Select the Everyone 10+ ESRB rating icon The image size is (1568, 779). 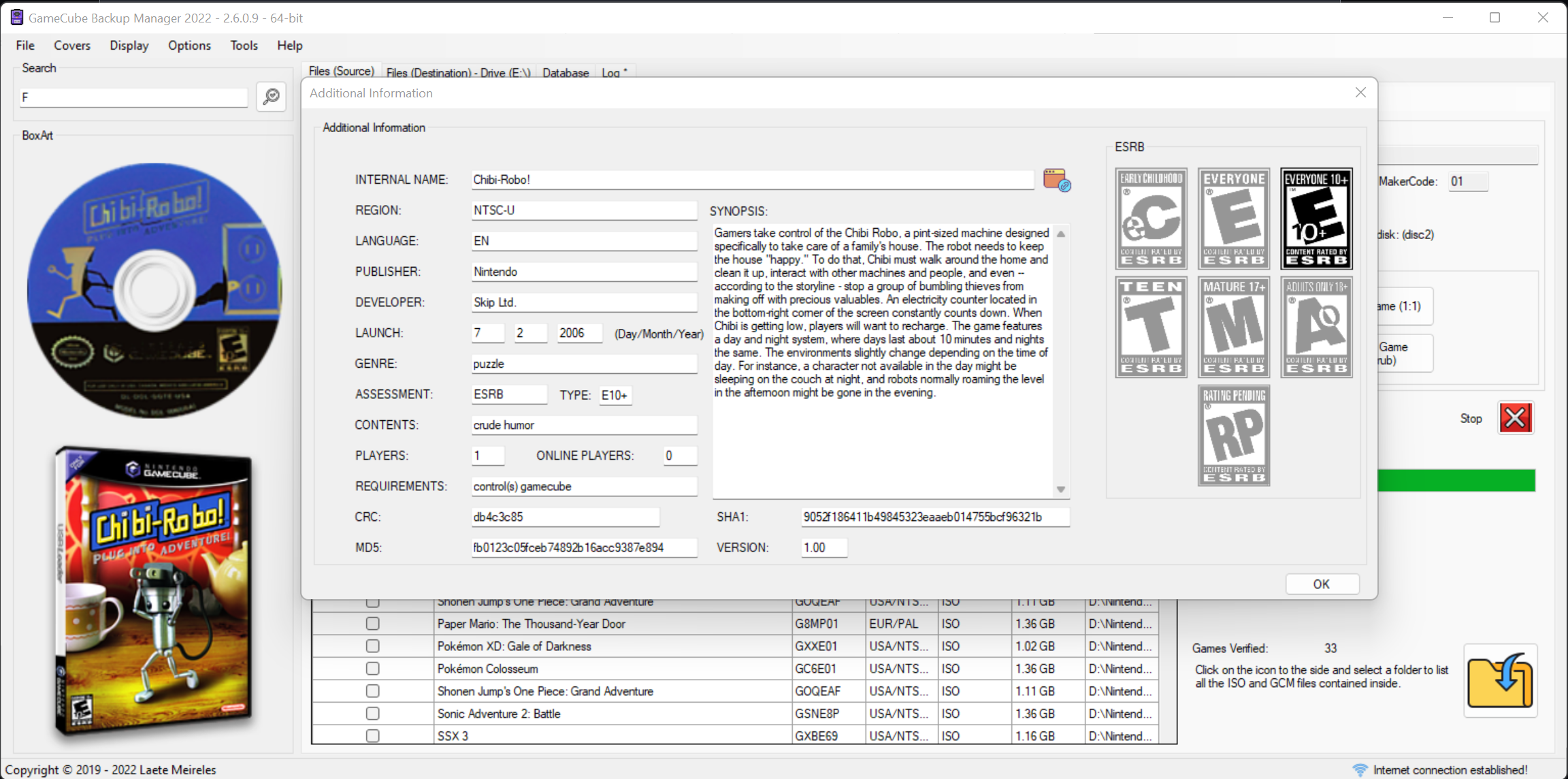1316,219
